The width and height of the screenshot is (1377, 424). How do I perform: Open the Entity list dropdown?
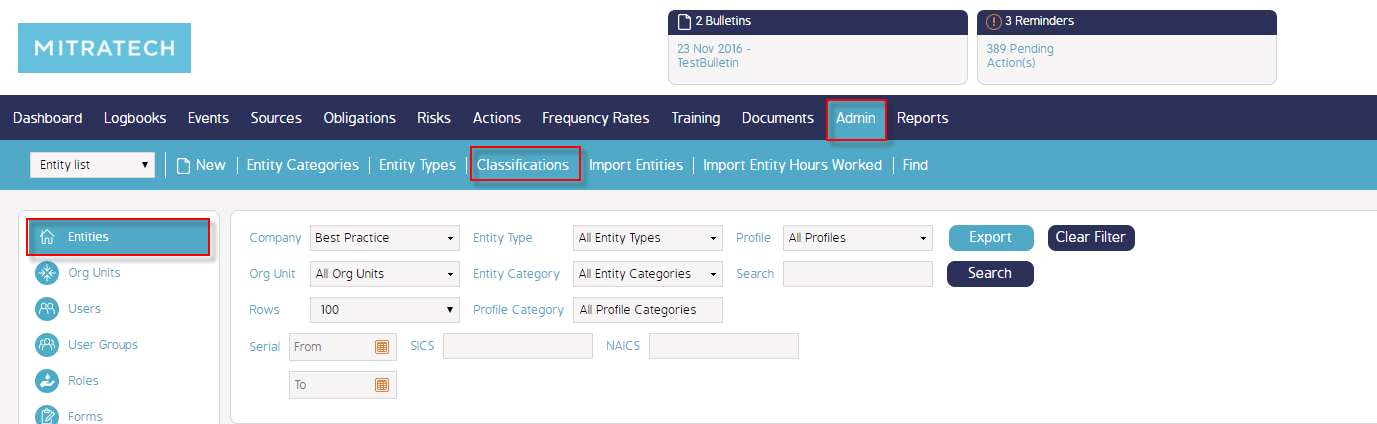[x=92, y=165]
